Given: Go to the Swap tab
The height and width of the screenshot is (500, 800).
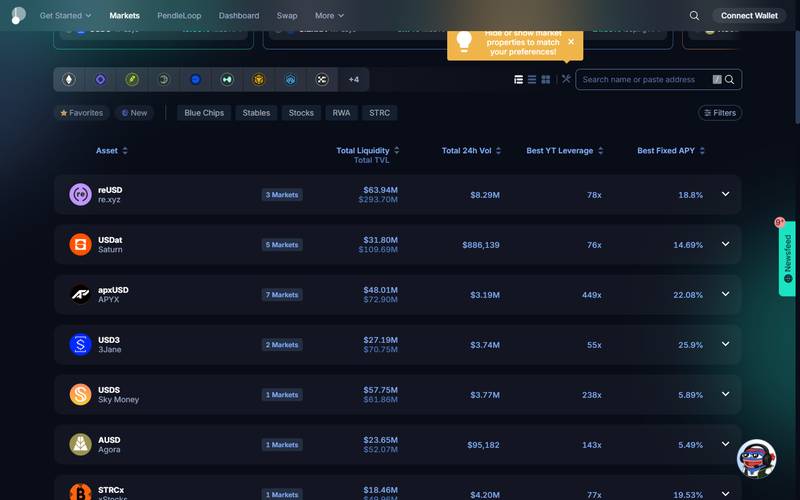Looking at the screenshot, I should click(x=287, y=16).
